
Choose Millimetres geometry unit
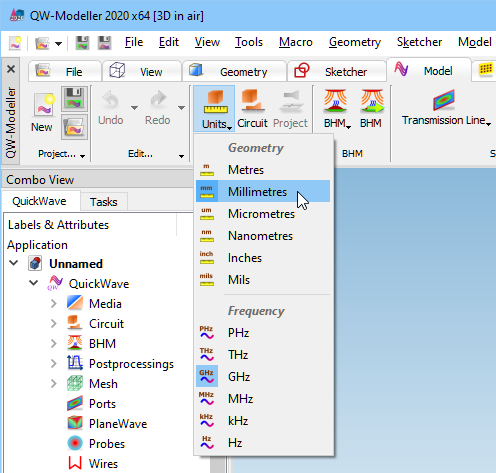[263, 191]
